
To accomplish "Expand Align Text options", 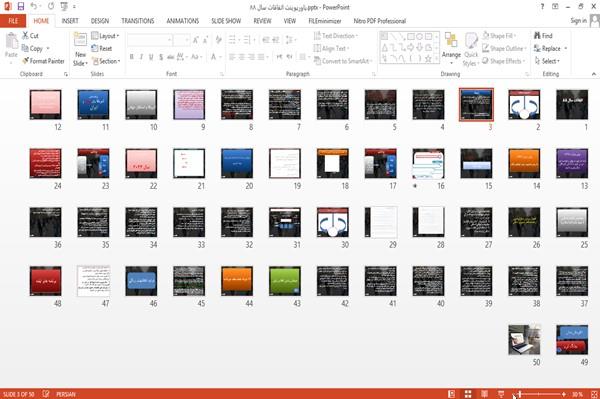I will (331, 48).
